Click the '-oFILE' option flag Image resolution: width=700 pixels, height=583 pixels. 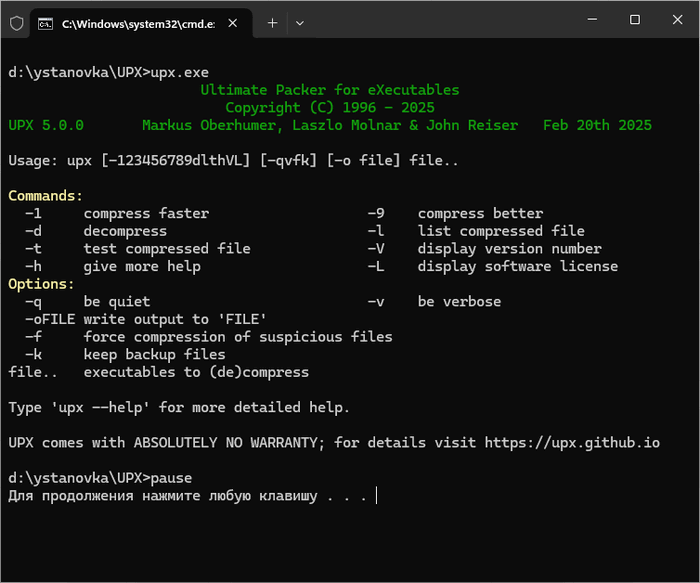tap(50, 319)
